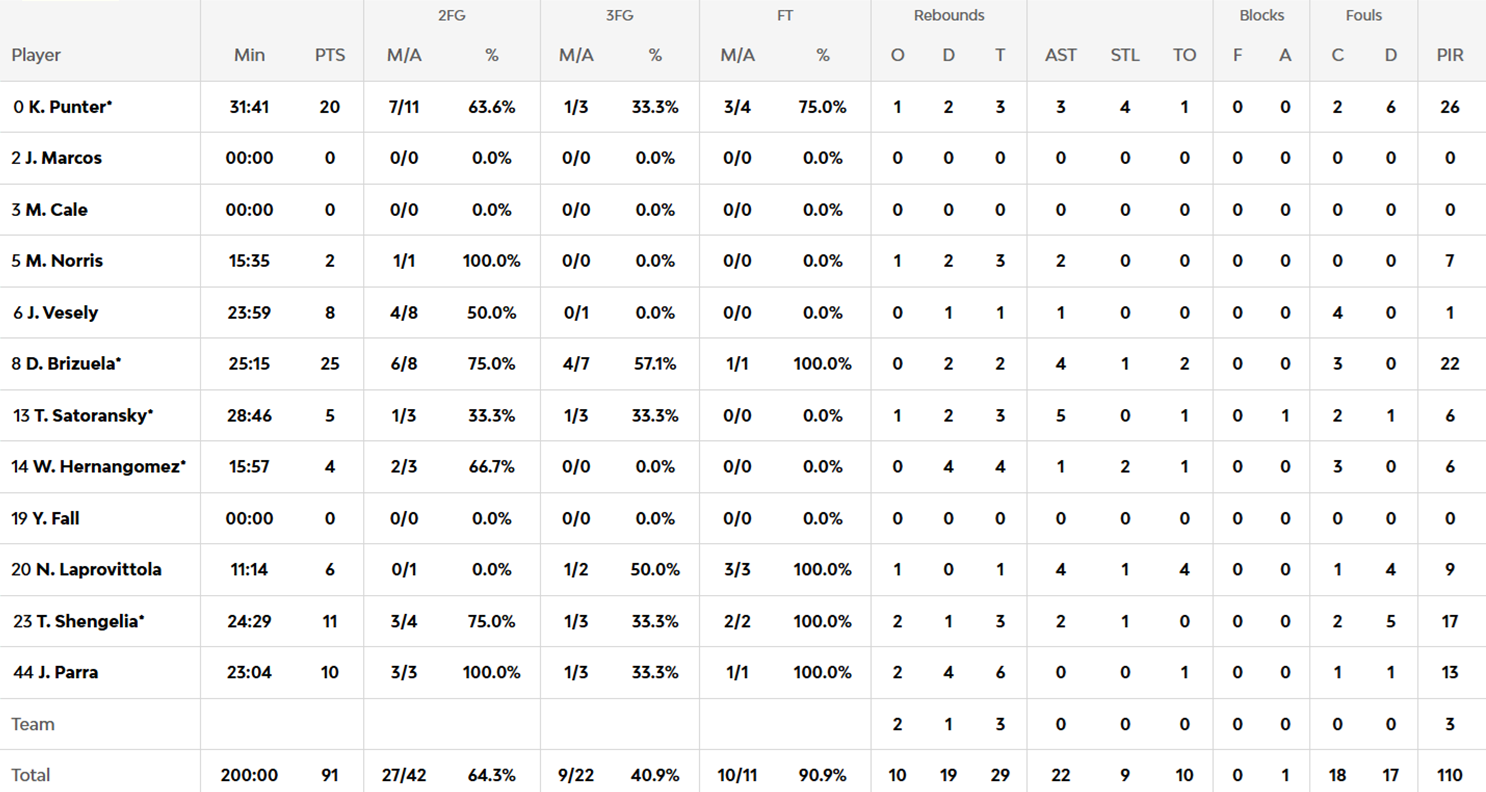Sort by STL column header

pyautogui.click(x=1125, y=56)
